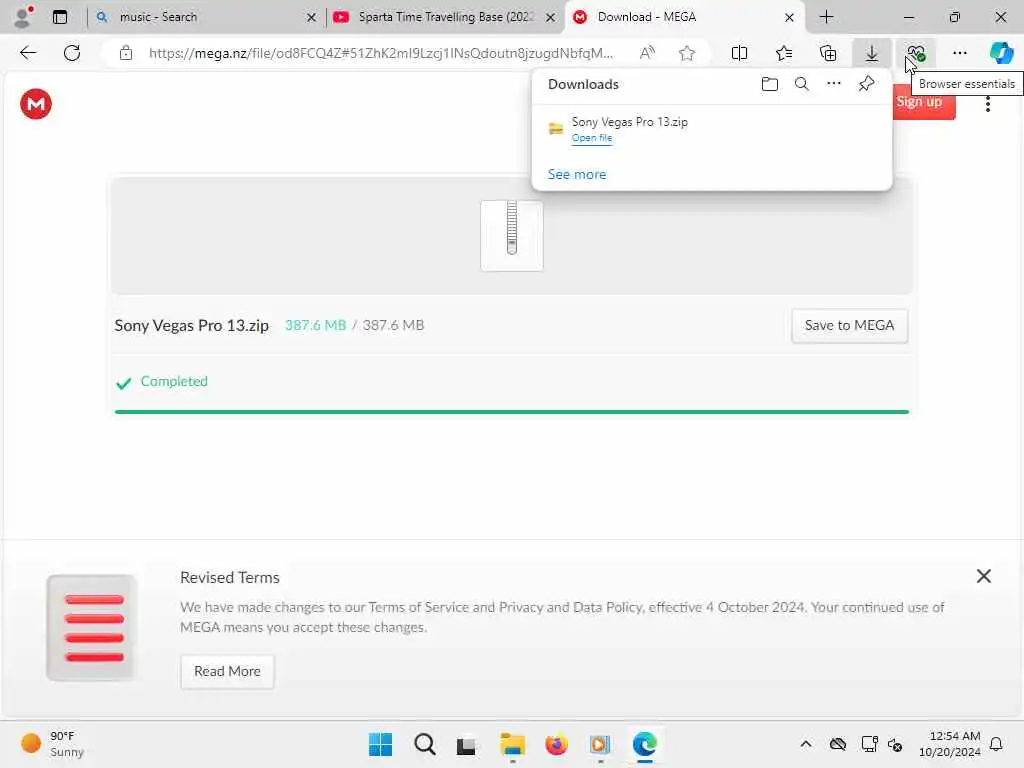Screen dimensions: 1024x768
Task: Close the Sparta Time Travelling Base tab
Action: (x=551, y=18)
